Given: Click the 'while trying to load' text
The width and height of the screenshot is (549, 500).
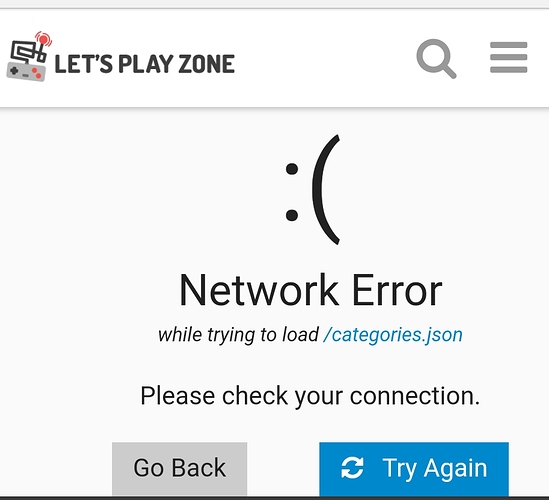Looking at the screenshot, I should tap(238, 335).
